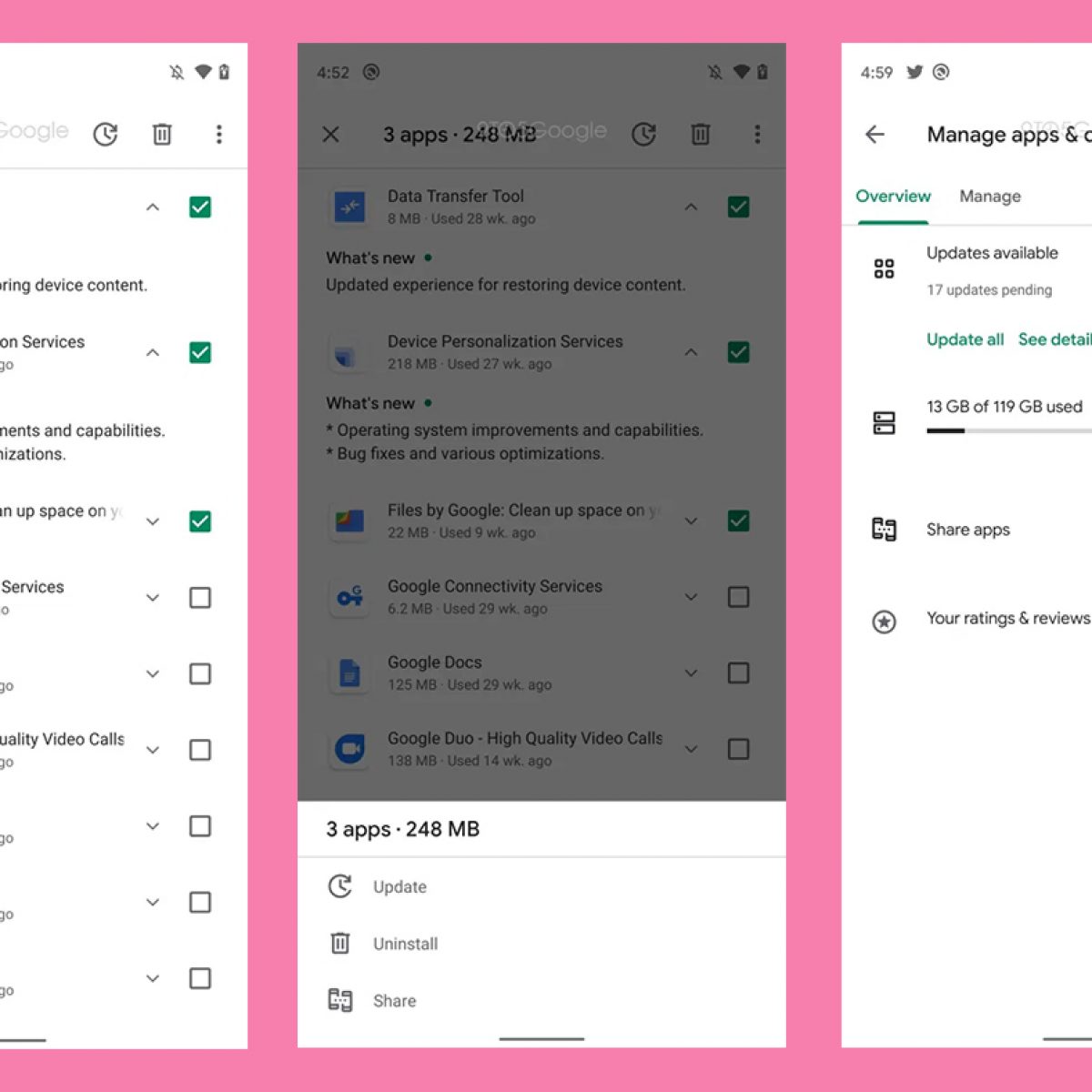The width and height of the screenshot is (1092, 1092).
Task: Uncheck 'on Services' checkbox on left phone
Action: (x=200, y=352)
